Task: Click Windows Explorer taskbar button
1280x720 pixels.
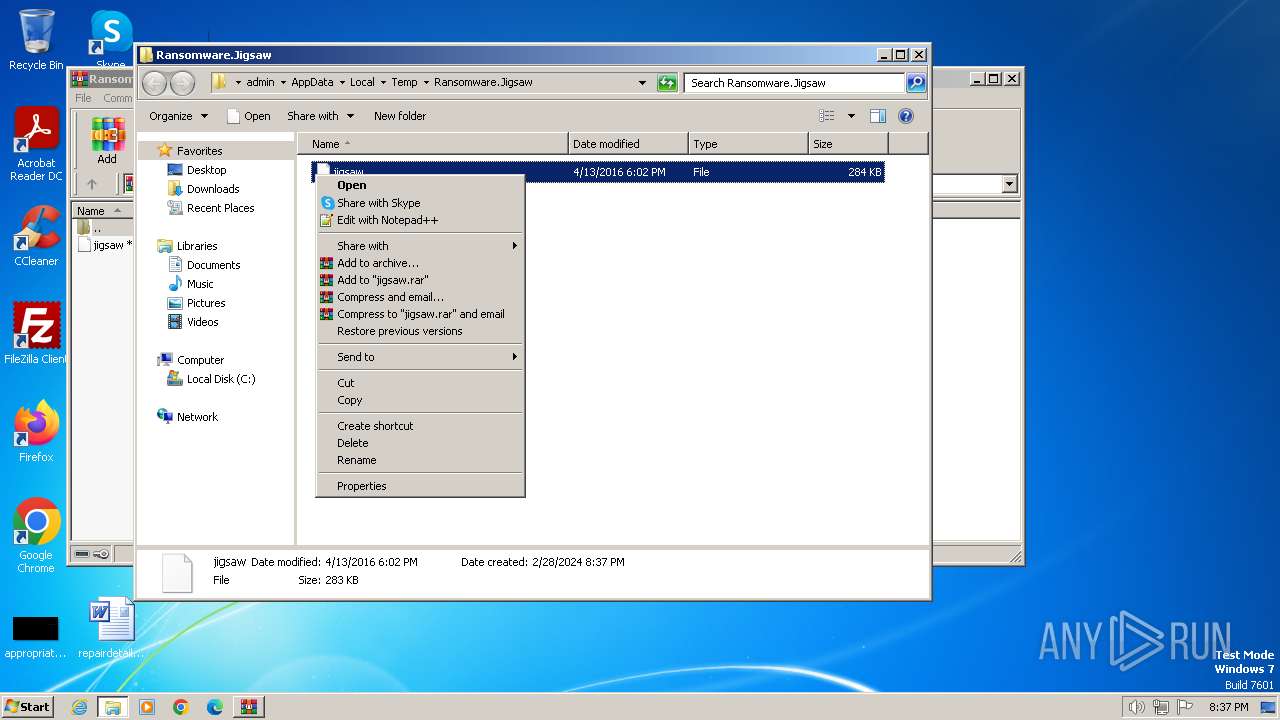Action: click(112, 707)
